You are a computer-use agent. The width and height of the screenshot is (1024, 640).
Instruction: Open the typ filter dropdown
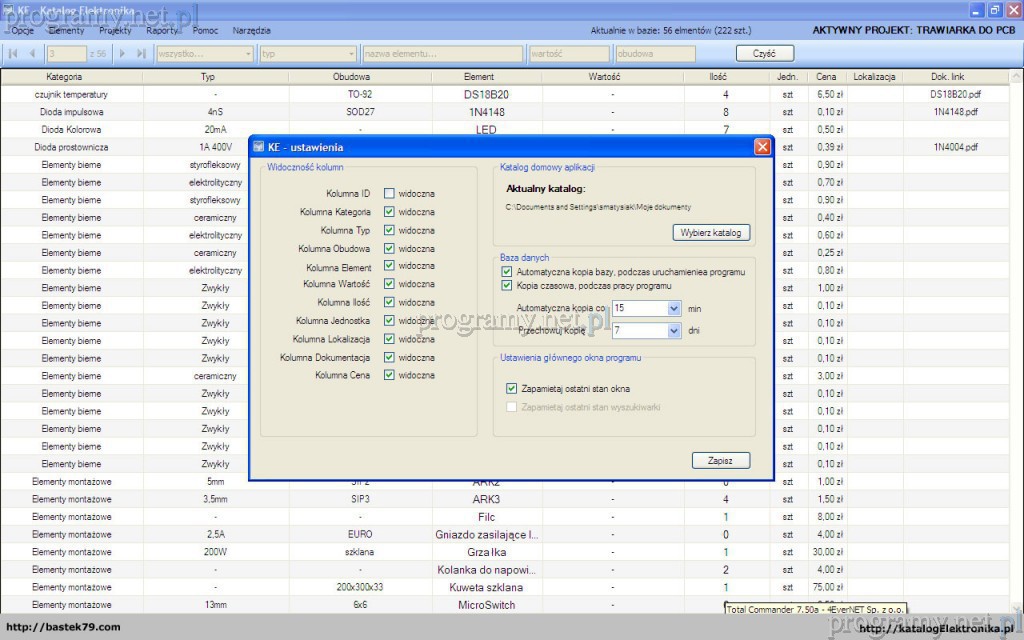point(350,54)
